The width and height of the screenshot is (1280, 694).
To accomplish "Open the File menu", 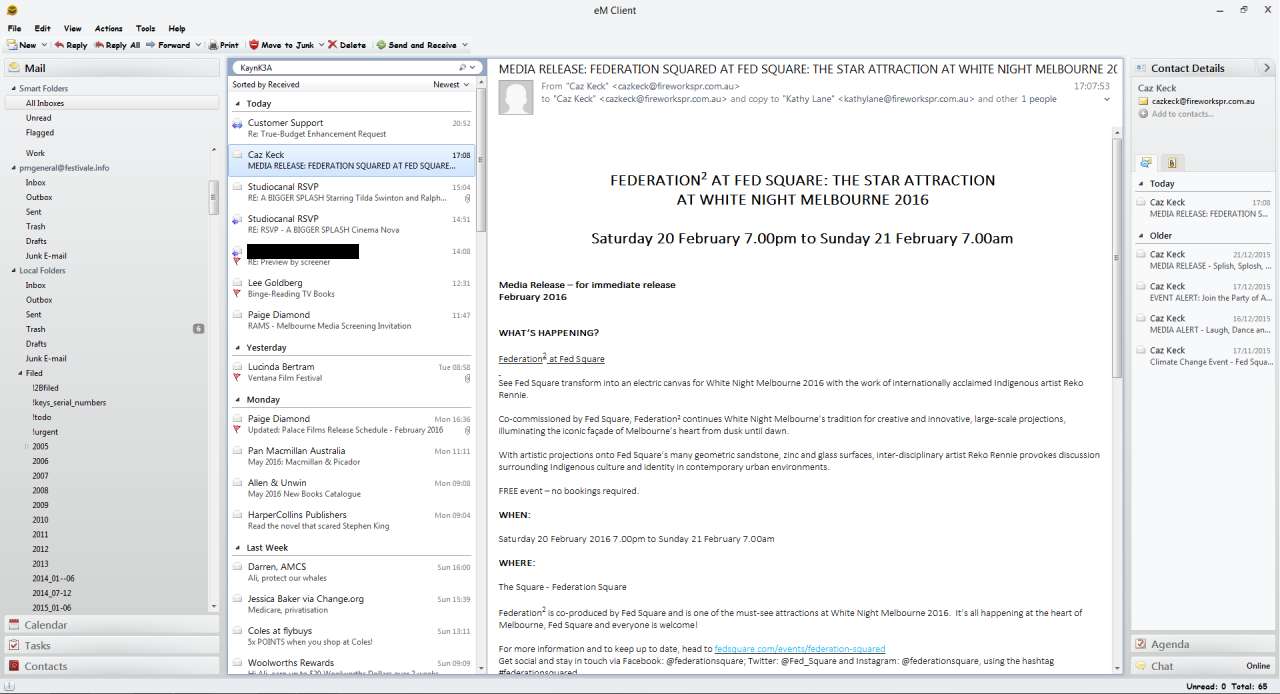I will coord(14,29).
